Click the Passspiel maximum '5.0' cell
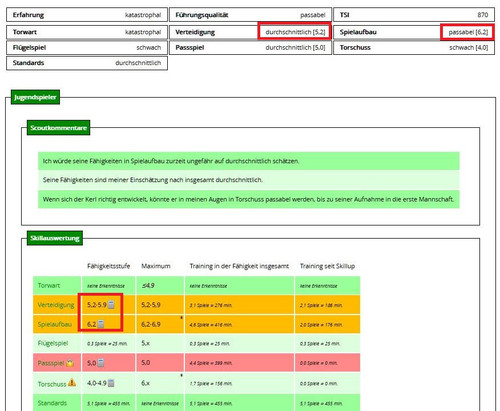The width and height of the screenshot is (500, 411). click(160, 363)
